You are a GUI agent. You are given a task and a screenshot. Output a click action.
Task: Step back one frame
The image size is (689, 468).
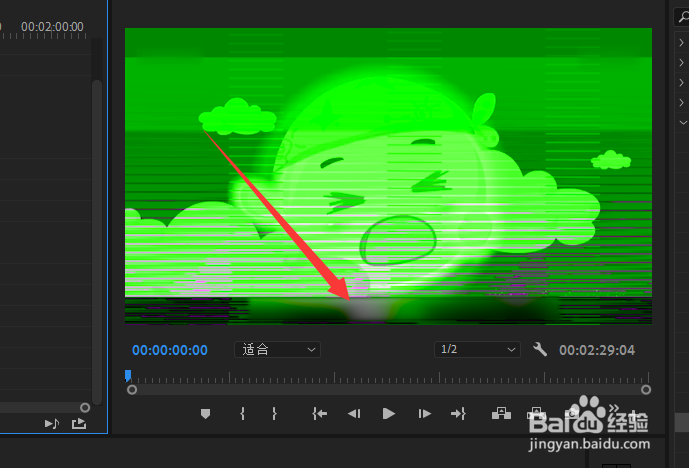click(354, 414)
